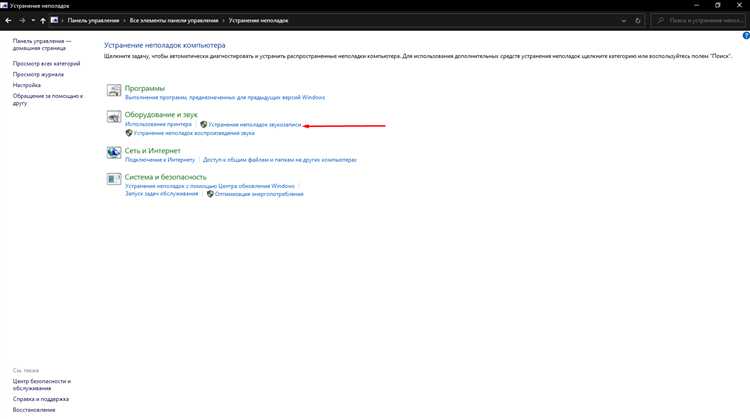Open 'Использование принтера' link
750x419 pixels.
tap(158, 124)
